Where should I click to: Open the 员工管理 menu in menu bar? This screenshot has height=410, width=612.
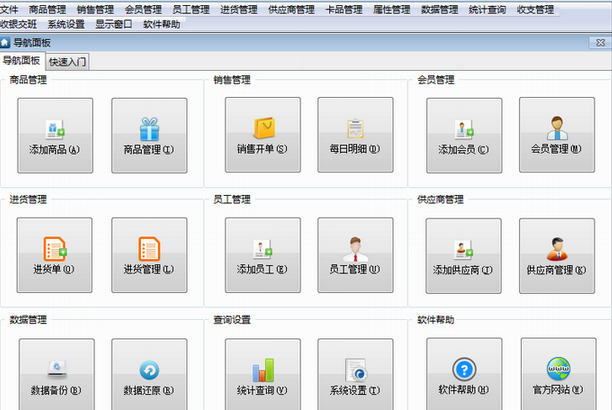tap(191, 9)
